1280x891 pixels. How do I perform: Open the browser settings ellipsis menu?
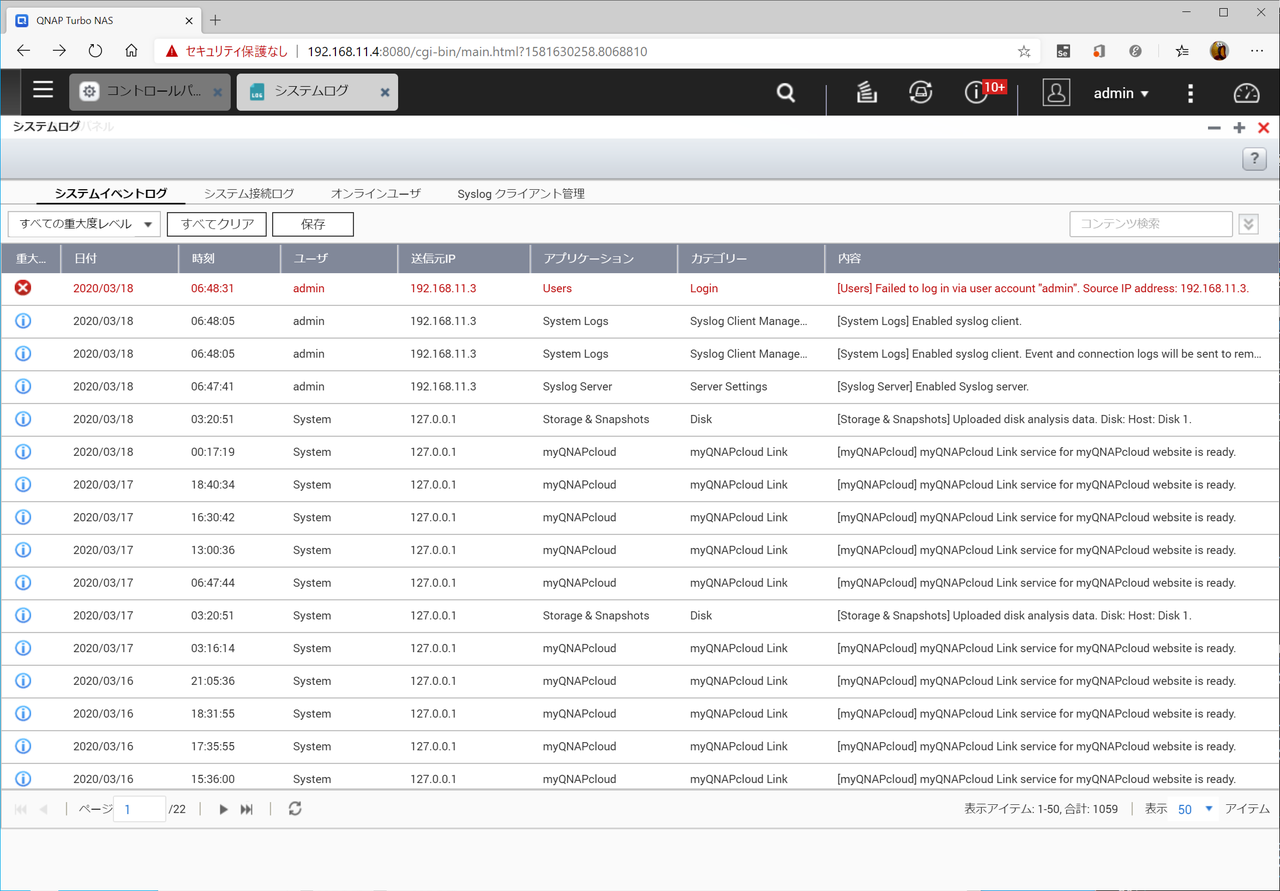[x=1257, y=51]
